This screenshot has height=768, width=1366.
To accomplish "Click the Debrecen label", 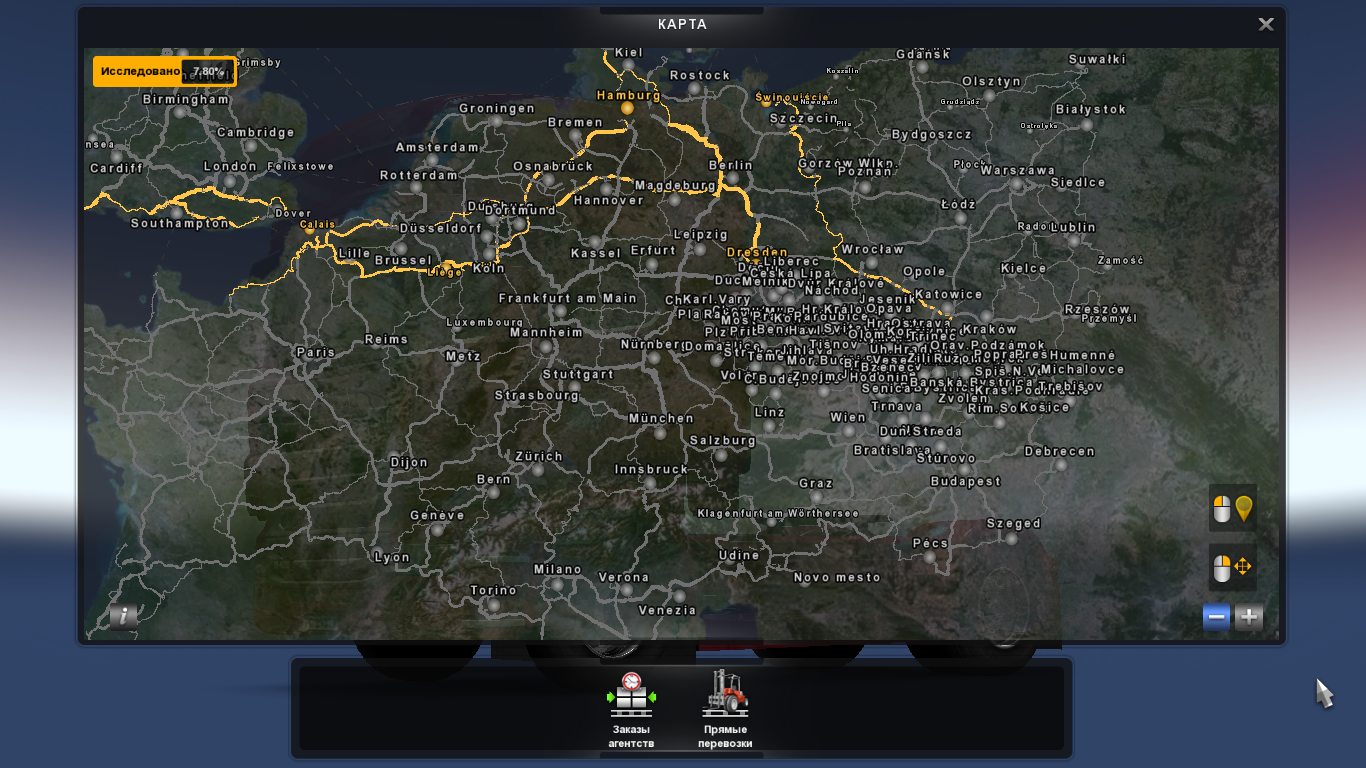I will pos(1060,452).
